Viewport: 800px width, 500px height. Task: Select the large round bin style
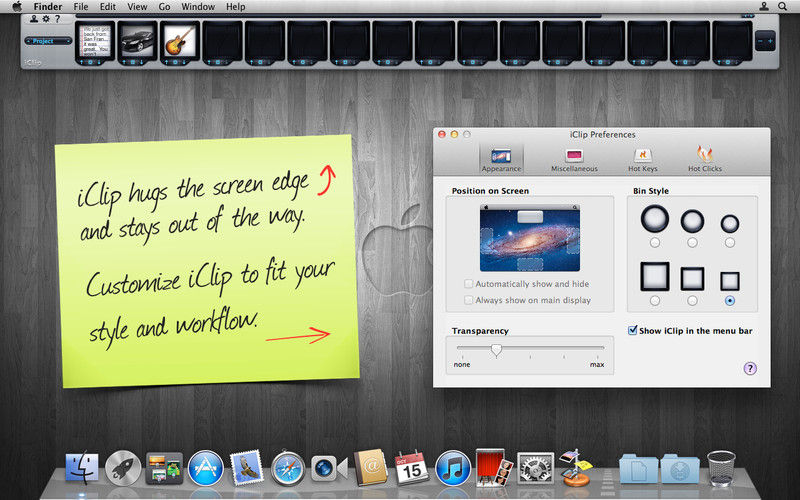pos(655,243)
